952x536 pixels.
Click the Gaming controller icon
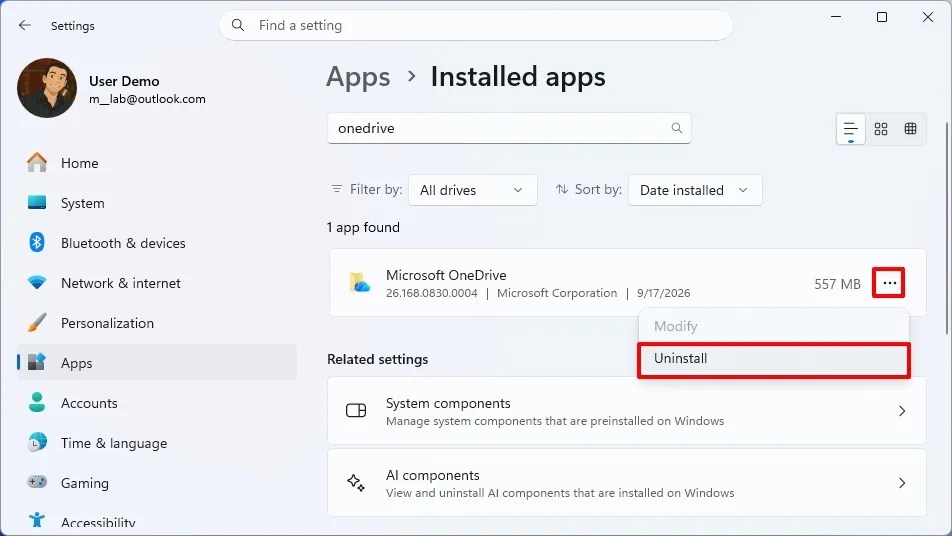click(37, 483)
